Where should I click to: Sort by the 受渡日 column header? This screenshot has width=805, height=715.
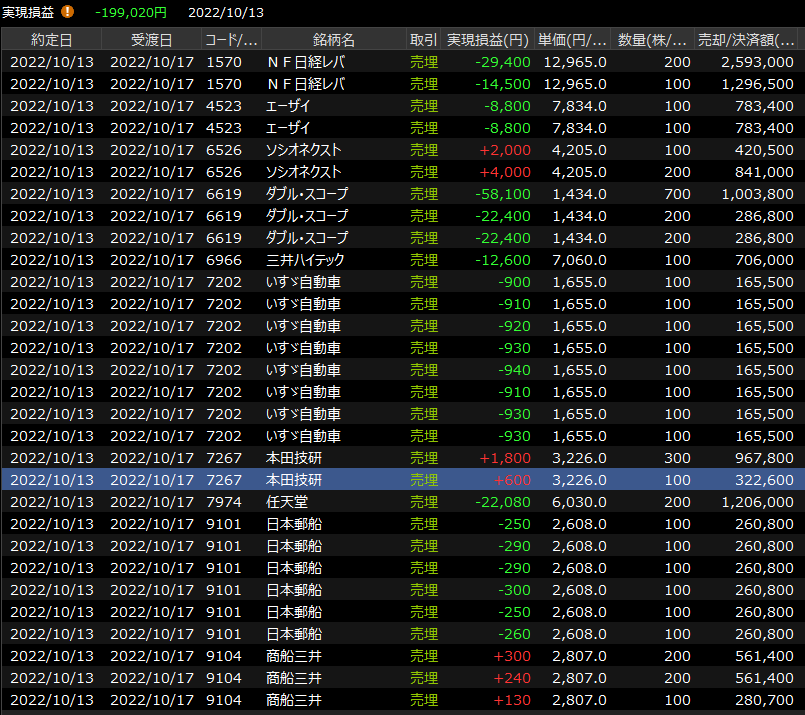151,40
